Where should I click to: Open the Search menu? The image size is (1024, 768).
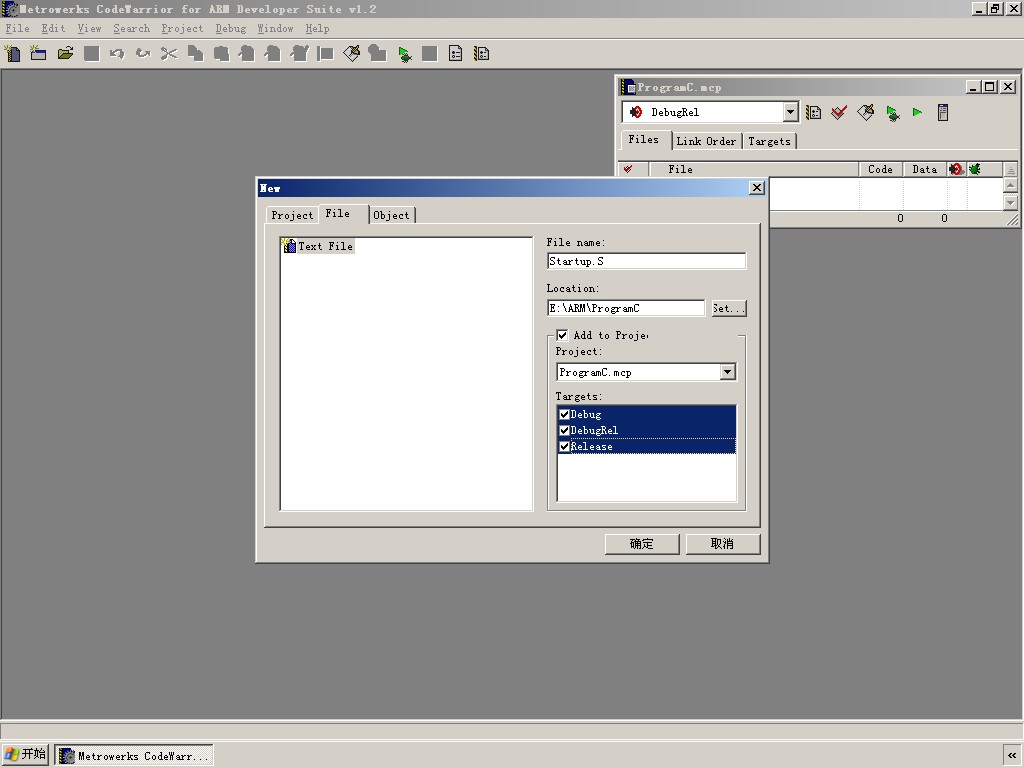(x=131, y=28)
